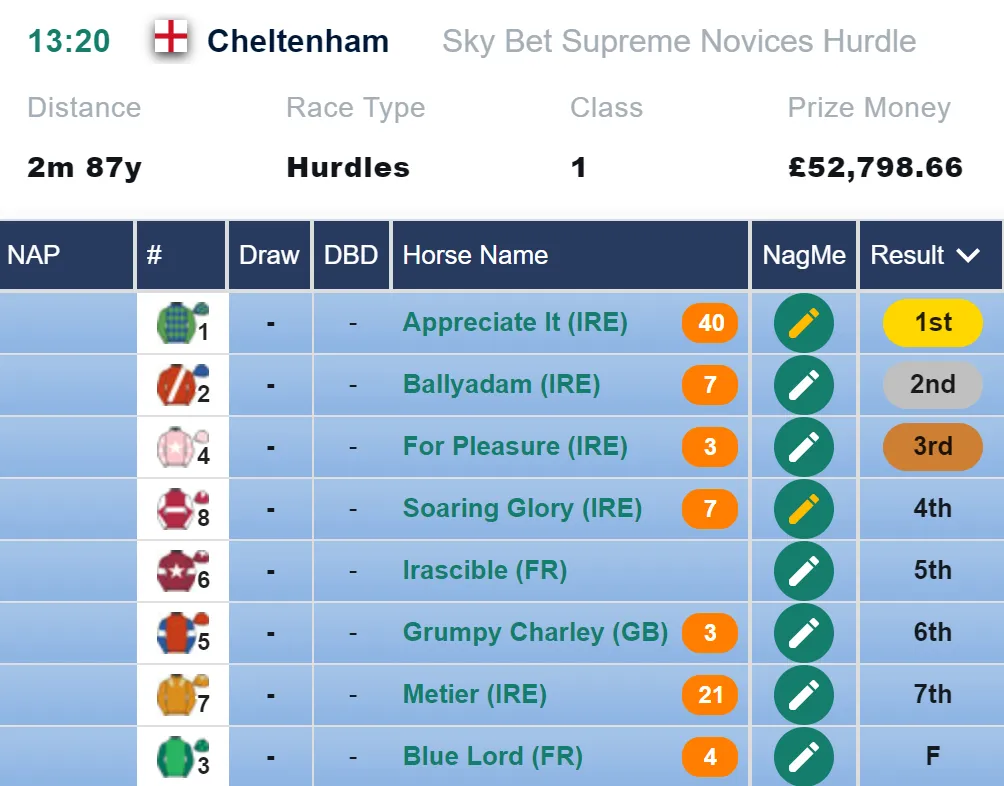Click orange 21 badge beside Metier

[x=710, y=695]
